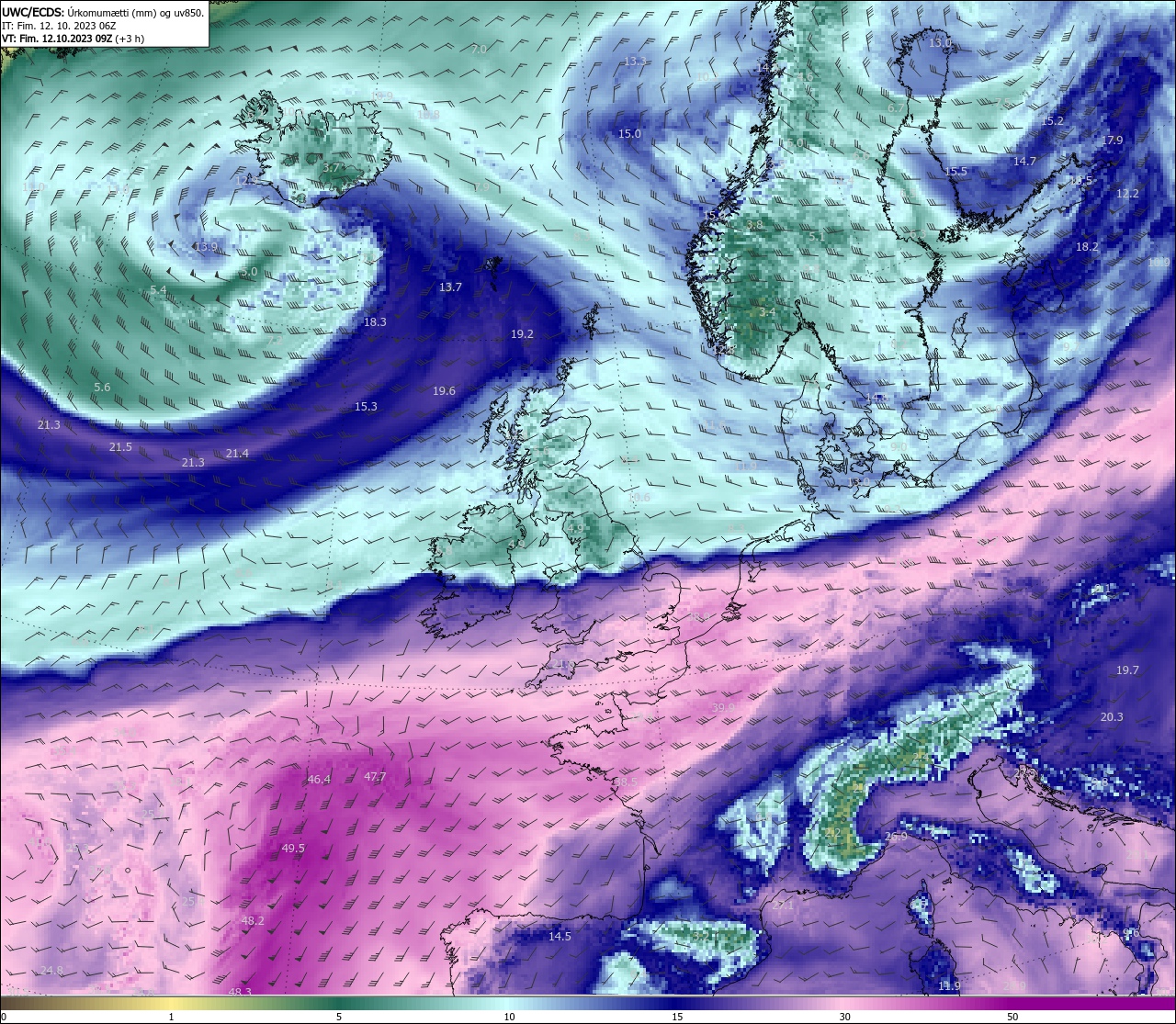The width and height of the screenshot is (1176, 1024).
Task: Click the 5.4 value southwest of Iceland
Action: coord(158,290)
